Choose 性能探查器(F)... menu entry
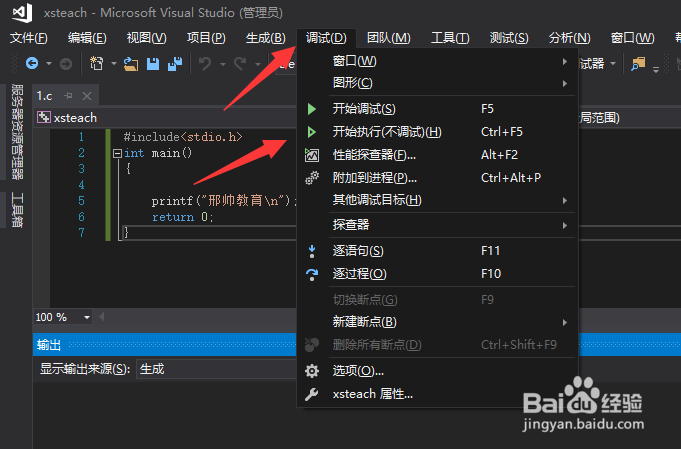 coord(437,155)
